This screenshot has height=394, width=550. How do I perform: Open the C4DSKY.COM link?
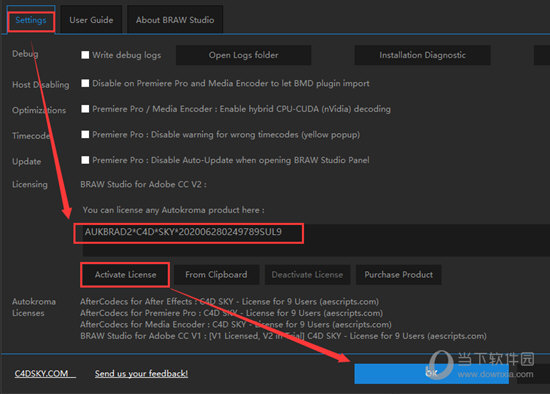[45, 374]
